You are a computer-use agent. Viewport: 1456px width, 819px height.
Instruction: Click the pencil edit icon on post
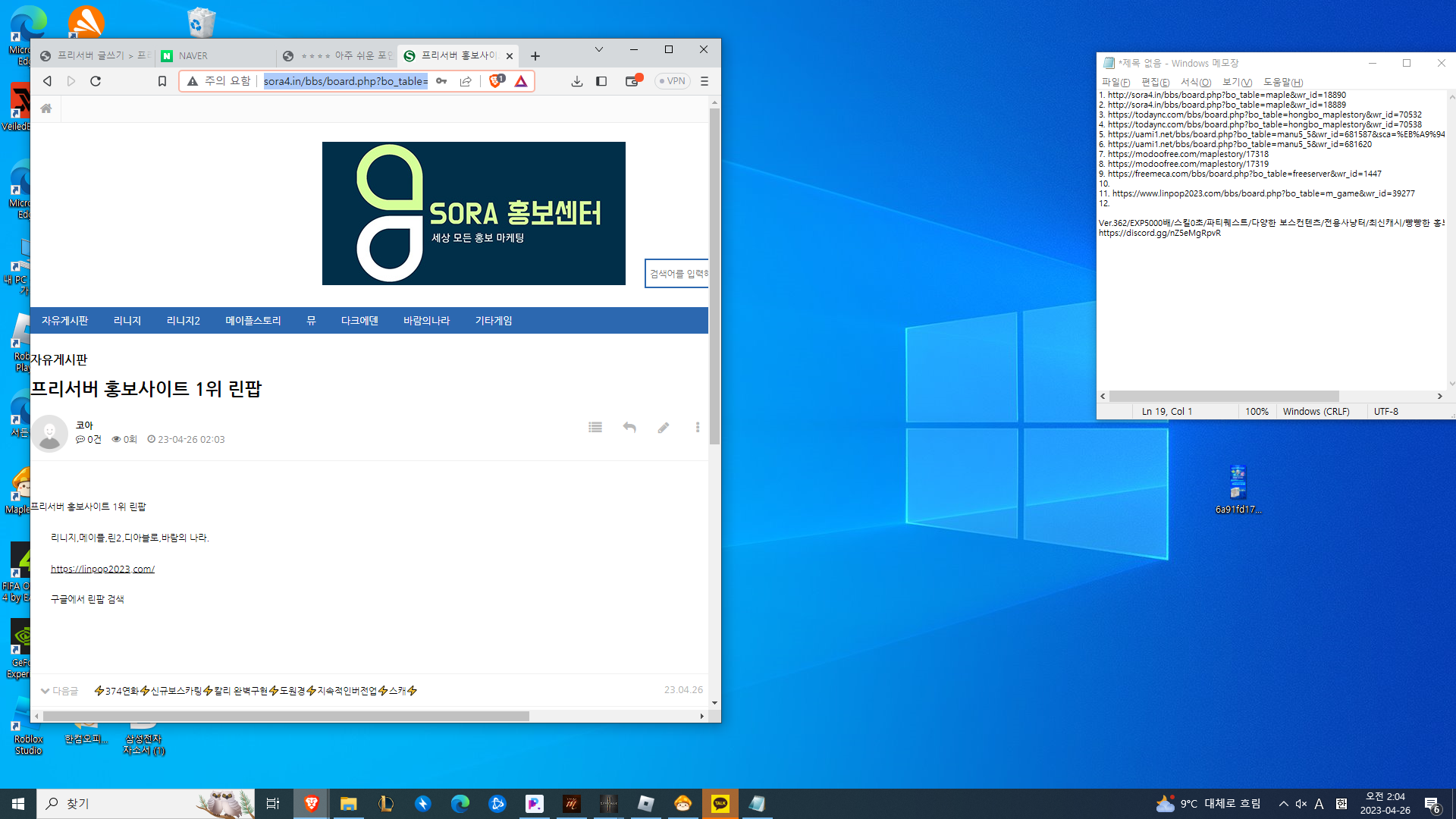(664, 428)
